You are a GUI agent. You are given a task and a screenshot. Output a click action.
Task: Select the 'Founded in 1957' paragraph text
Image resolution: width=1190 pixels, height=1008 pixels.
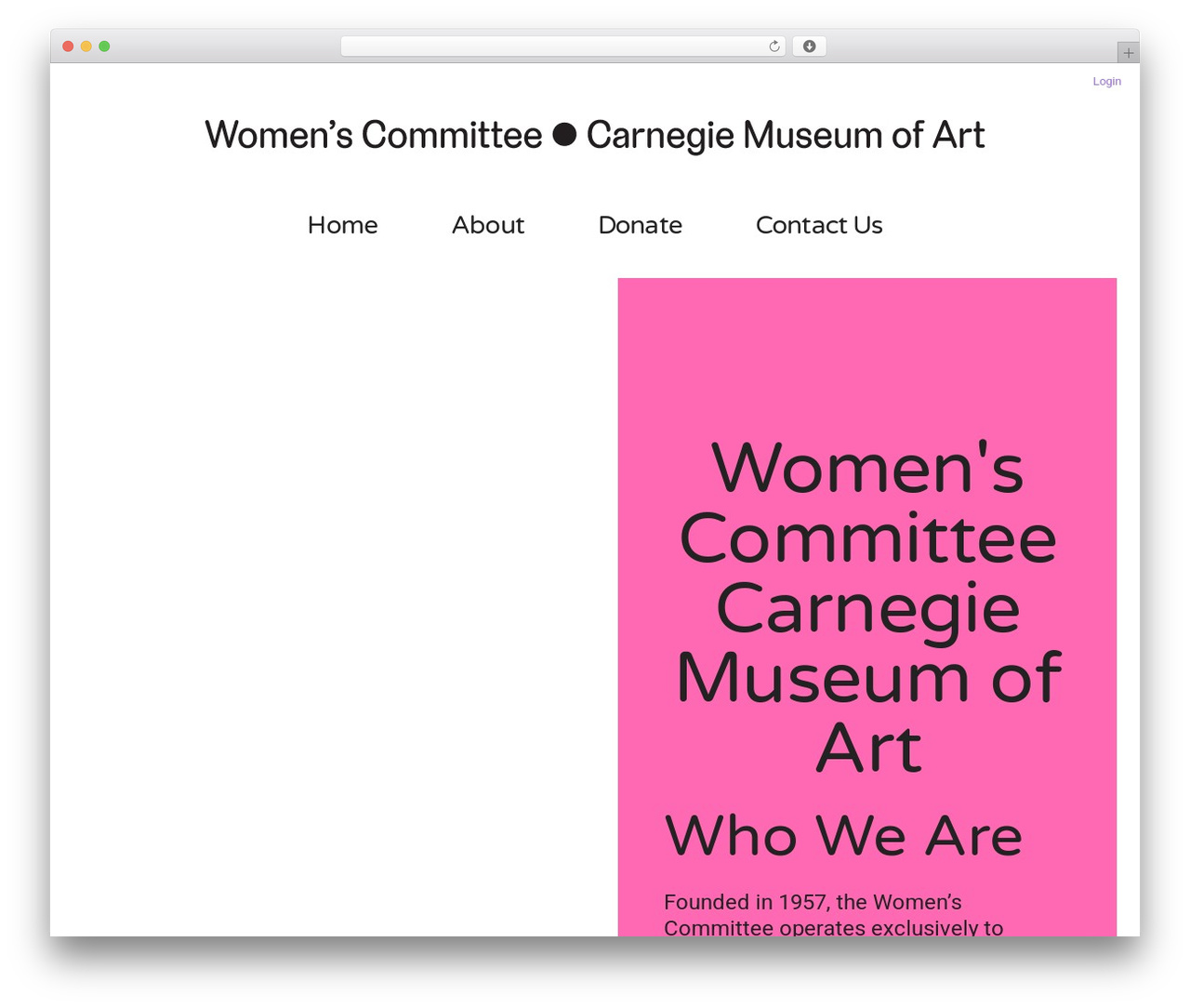(833, 914)
